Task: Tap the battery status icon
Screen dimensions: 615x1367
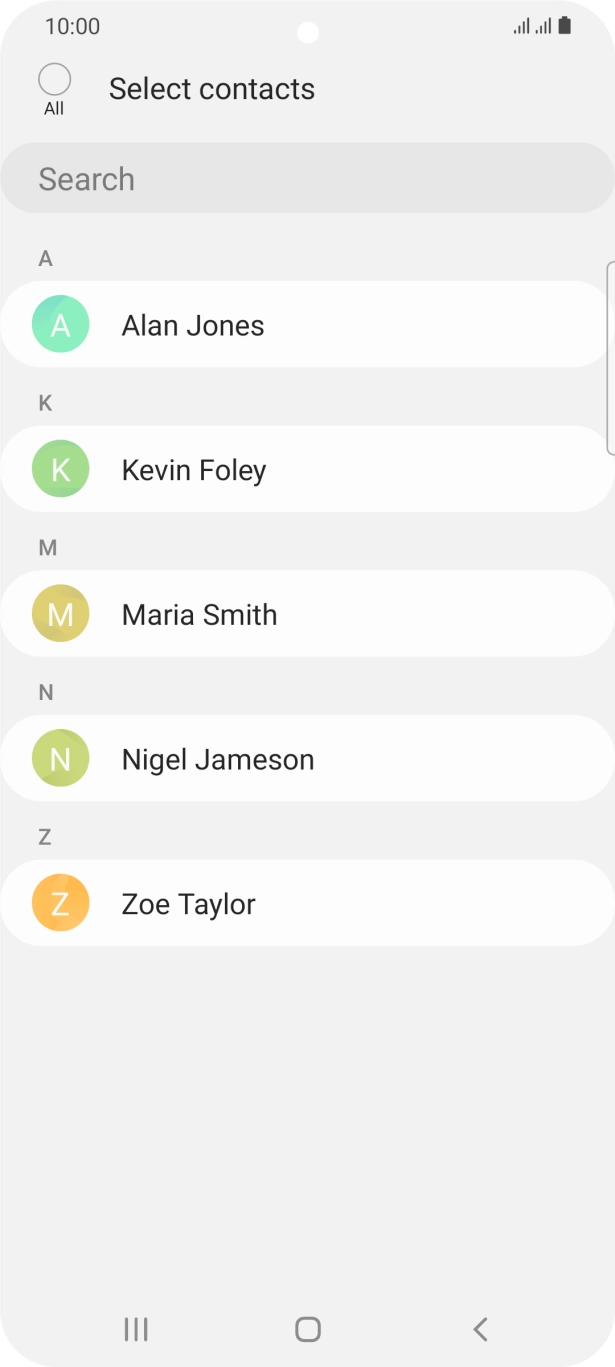Action: tap(565, 26)
